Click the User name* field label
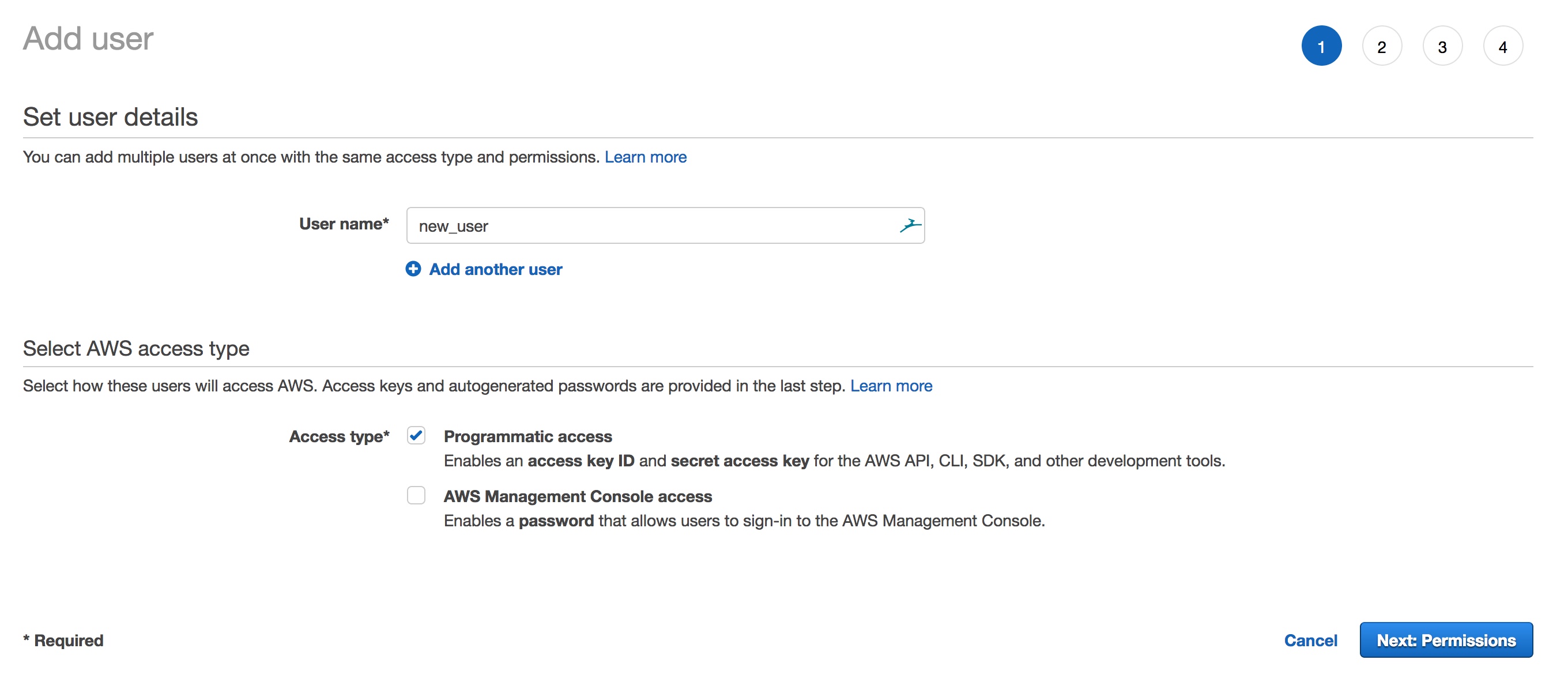The width and height of the screenshot is (1568, 686). 344,225
